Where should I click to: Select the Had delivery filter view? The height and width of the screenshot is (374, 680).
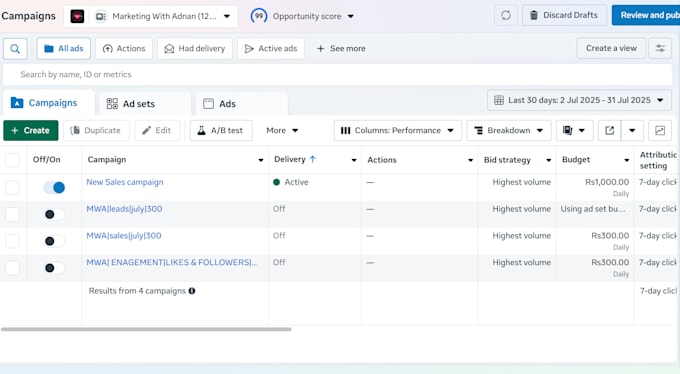[195, 49]
